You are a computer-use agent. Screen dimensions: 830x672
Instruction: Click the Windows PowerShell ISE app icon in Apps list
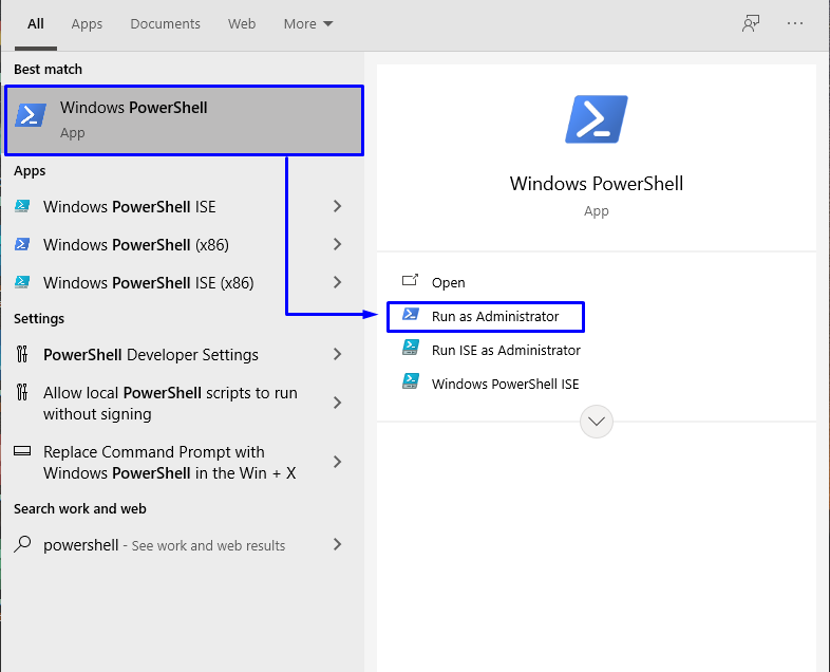(22, 206)
